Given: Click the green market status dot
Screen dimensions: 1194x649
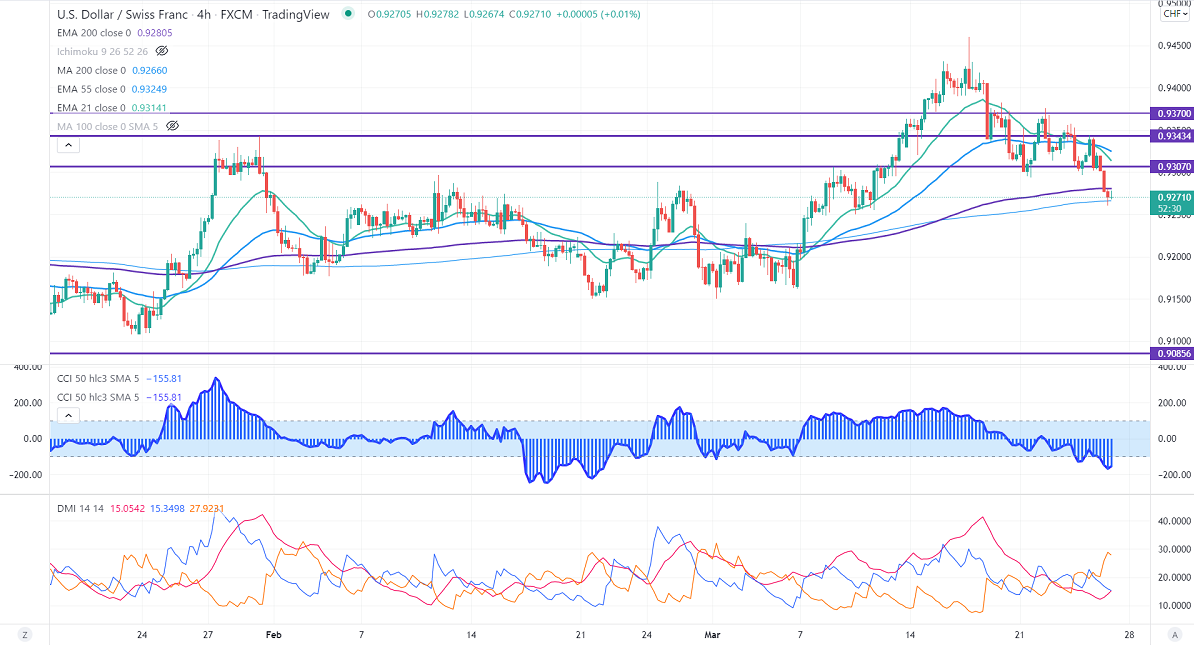Looking at the screenshot, I should coord(348,14).
